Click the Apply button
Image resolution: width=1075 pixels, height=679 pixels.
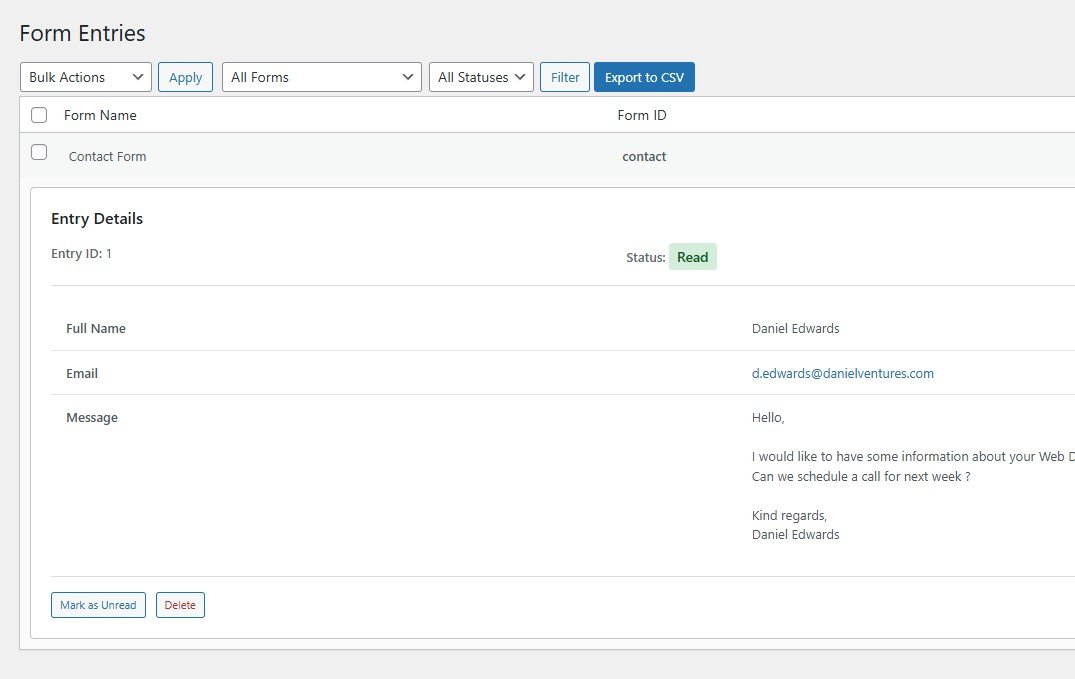tap(185, 77)
